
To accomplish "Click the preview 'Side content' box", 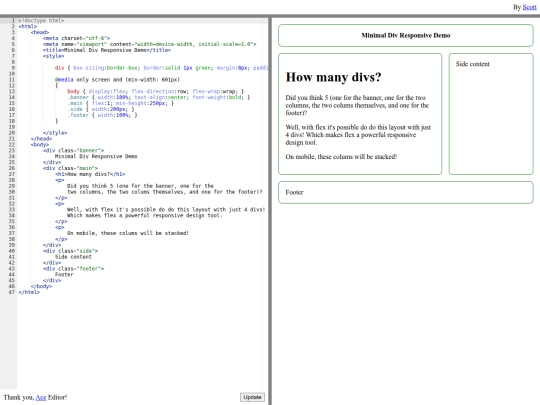I will click(x=491, y=114).
